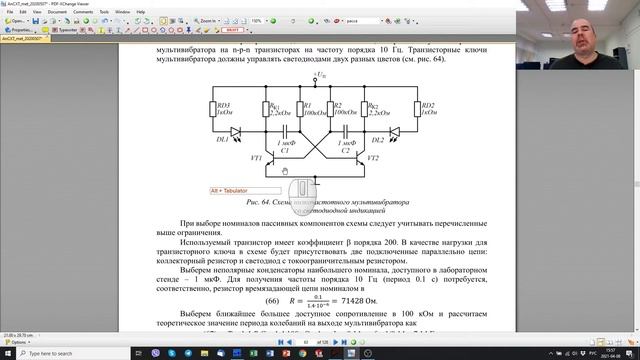Select the Hand tool in toolbar
Screen dimensions: 640x360
pos(163,21)
